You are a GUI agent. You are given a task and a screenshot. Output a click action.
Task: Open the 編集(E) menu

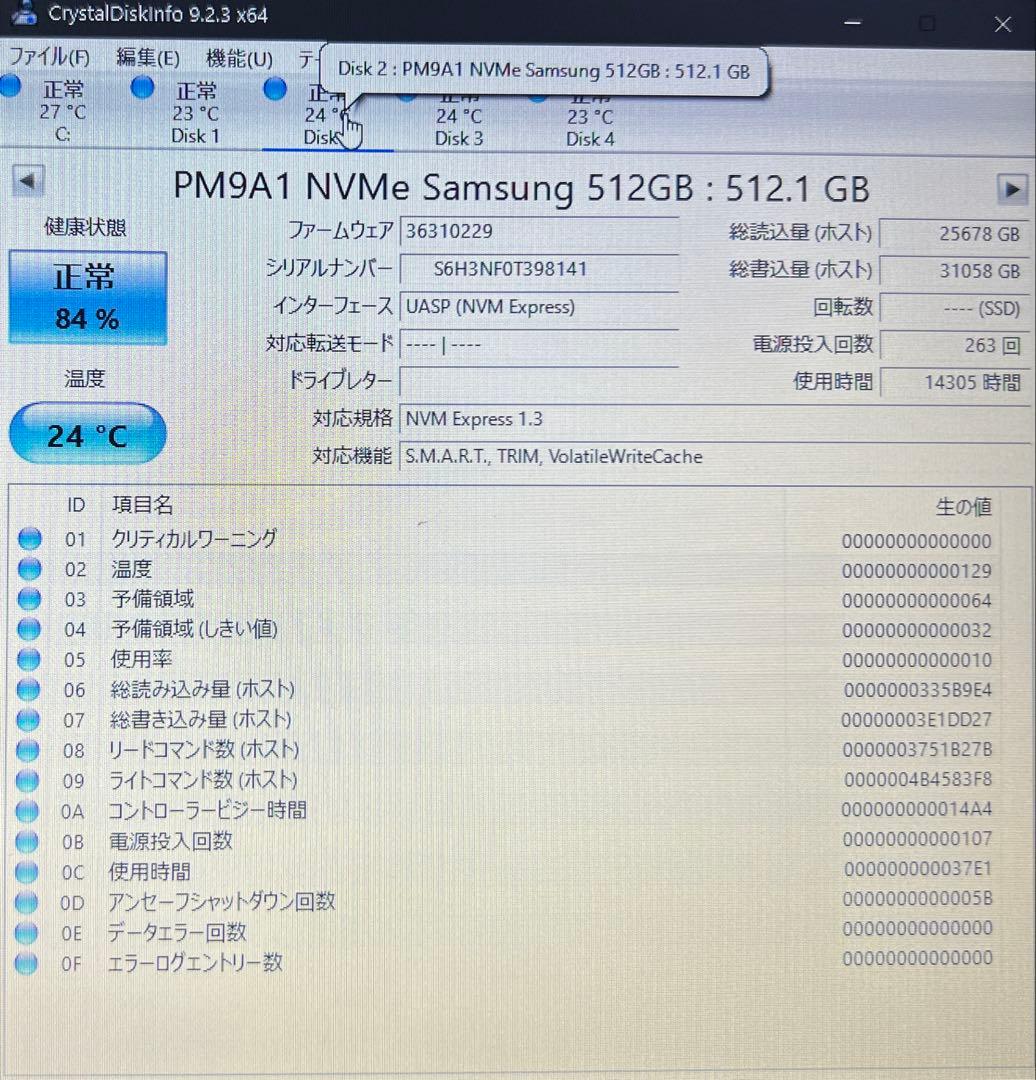point(148,58)
